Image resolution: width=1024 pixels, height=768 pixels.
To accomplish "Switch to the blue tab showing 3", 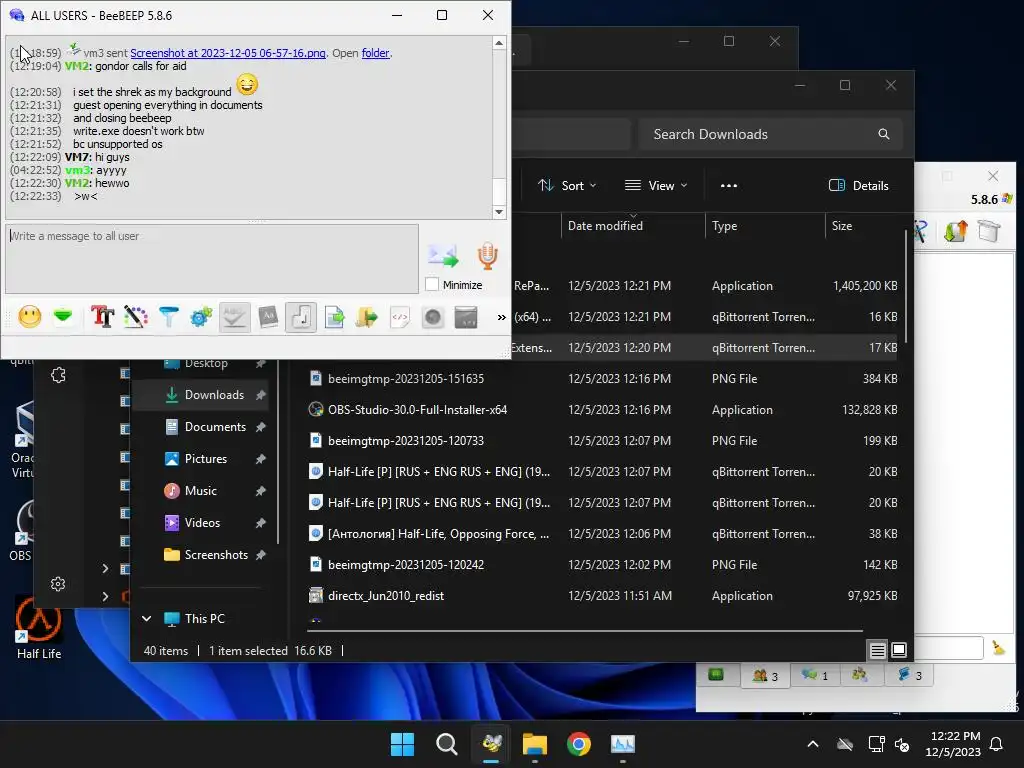I will 908,675.
